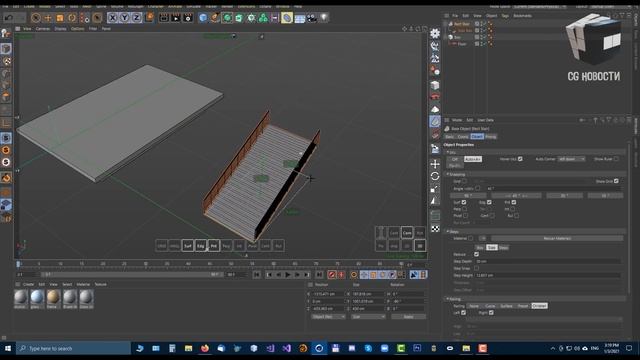Open the Display menu in the viewport
Viewport: 640px width, 360px height.
pyautogui.click(x=60, y=29)
